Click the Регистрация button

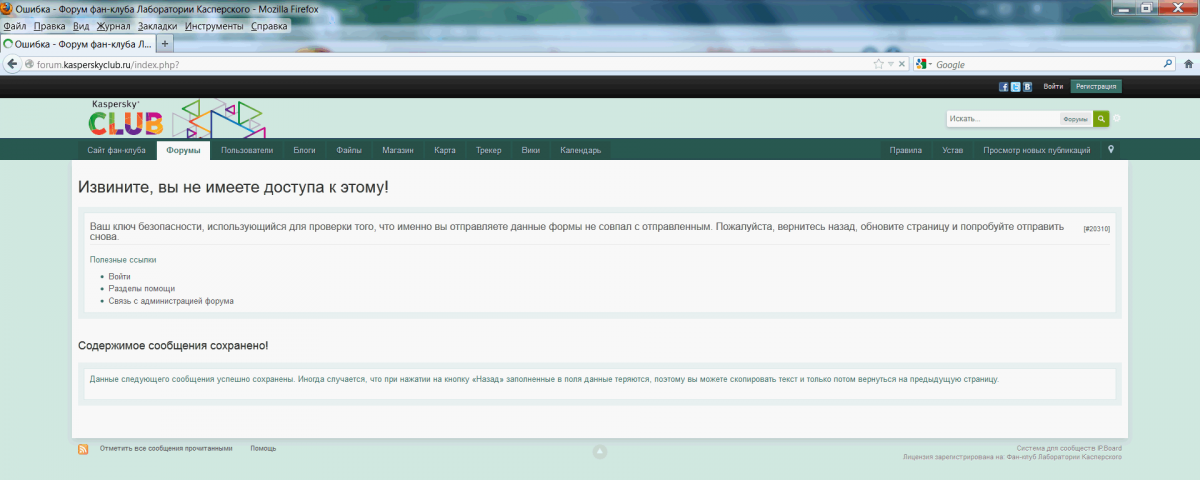point(1096,87)
